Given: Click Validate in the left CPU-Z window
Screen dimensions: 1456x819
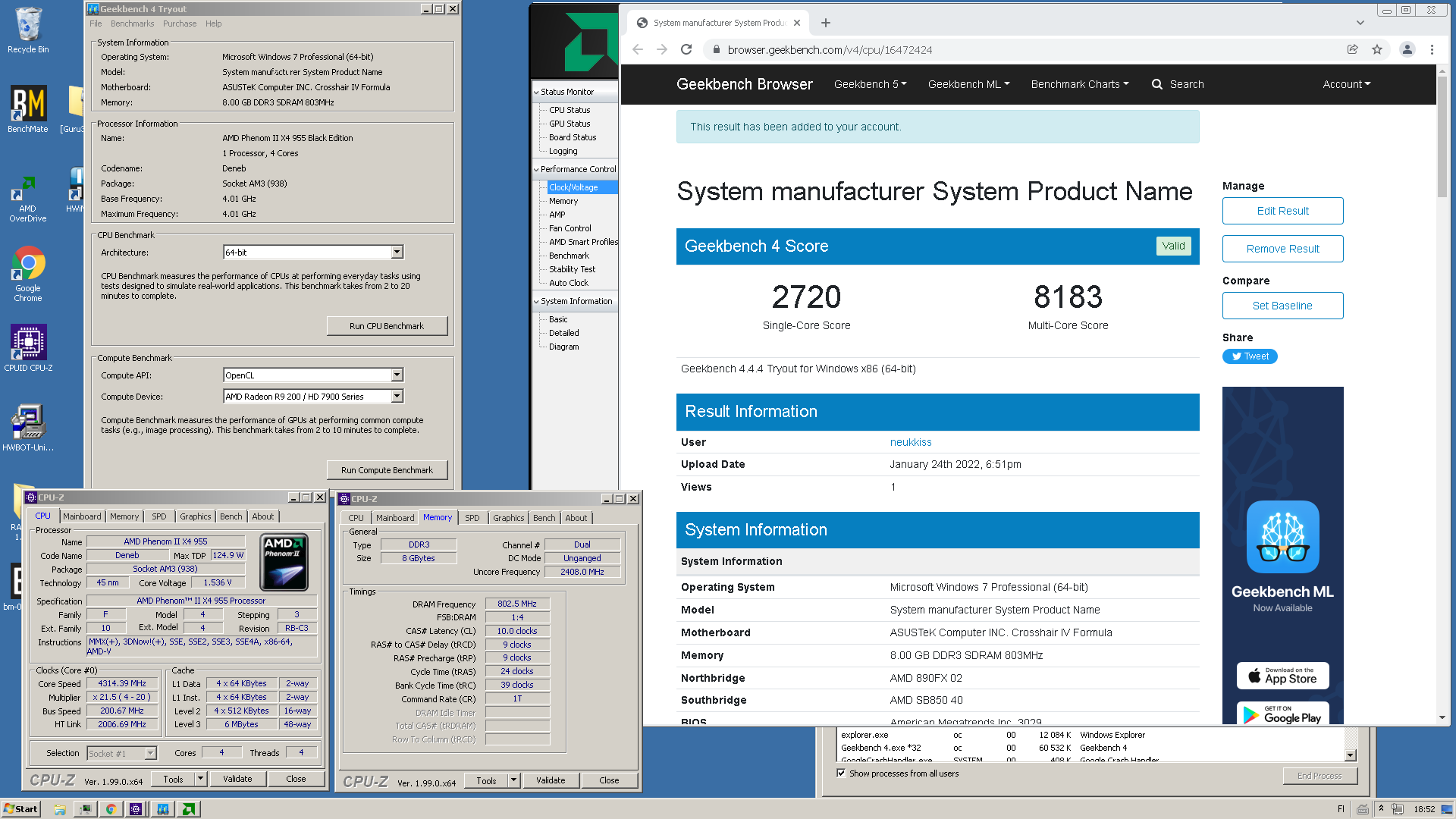Looking at the screenshot, I should pyautogui.click(x=237, y=779).
